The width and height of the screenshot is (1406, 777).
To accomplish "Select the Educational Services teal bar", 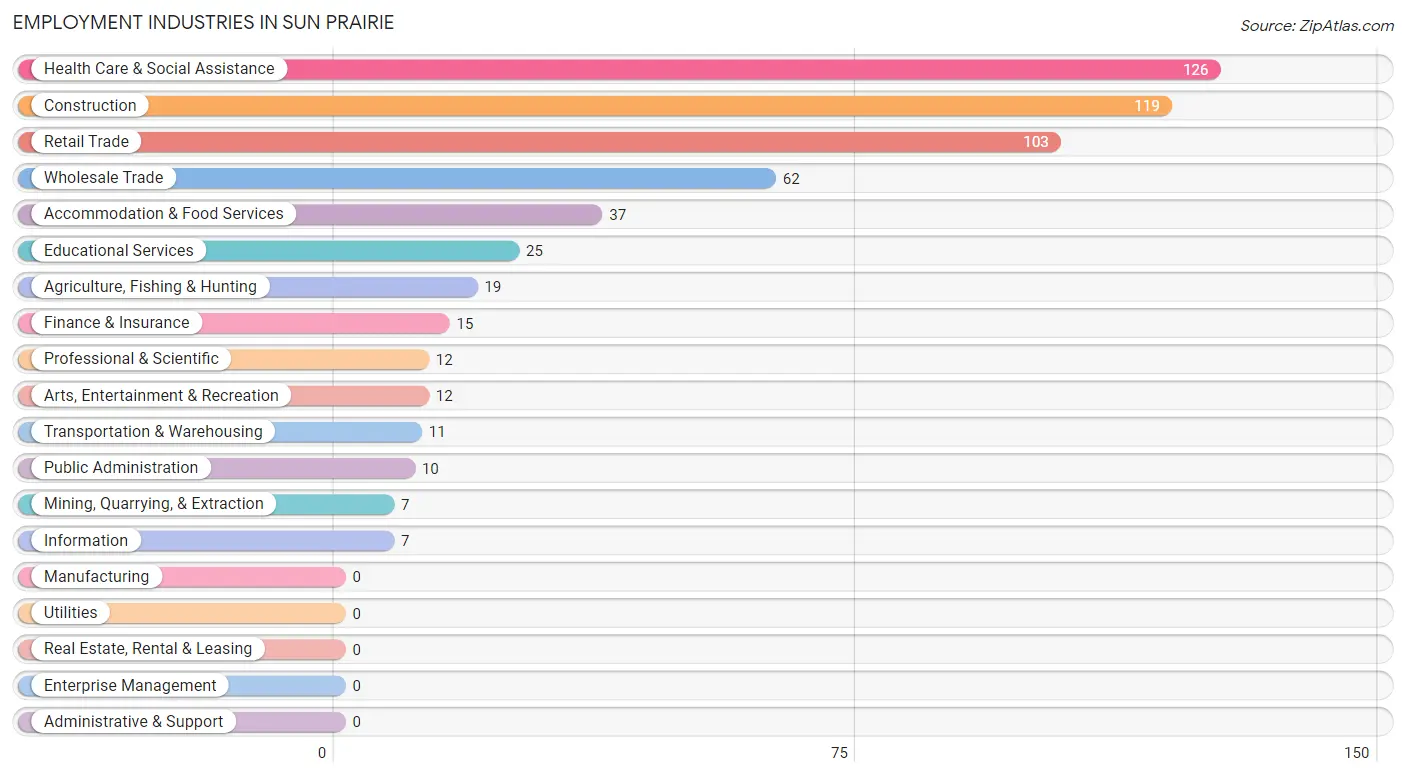I will [x=269, y=250].
